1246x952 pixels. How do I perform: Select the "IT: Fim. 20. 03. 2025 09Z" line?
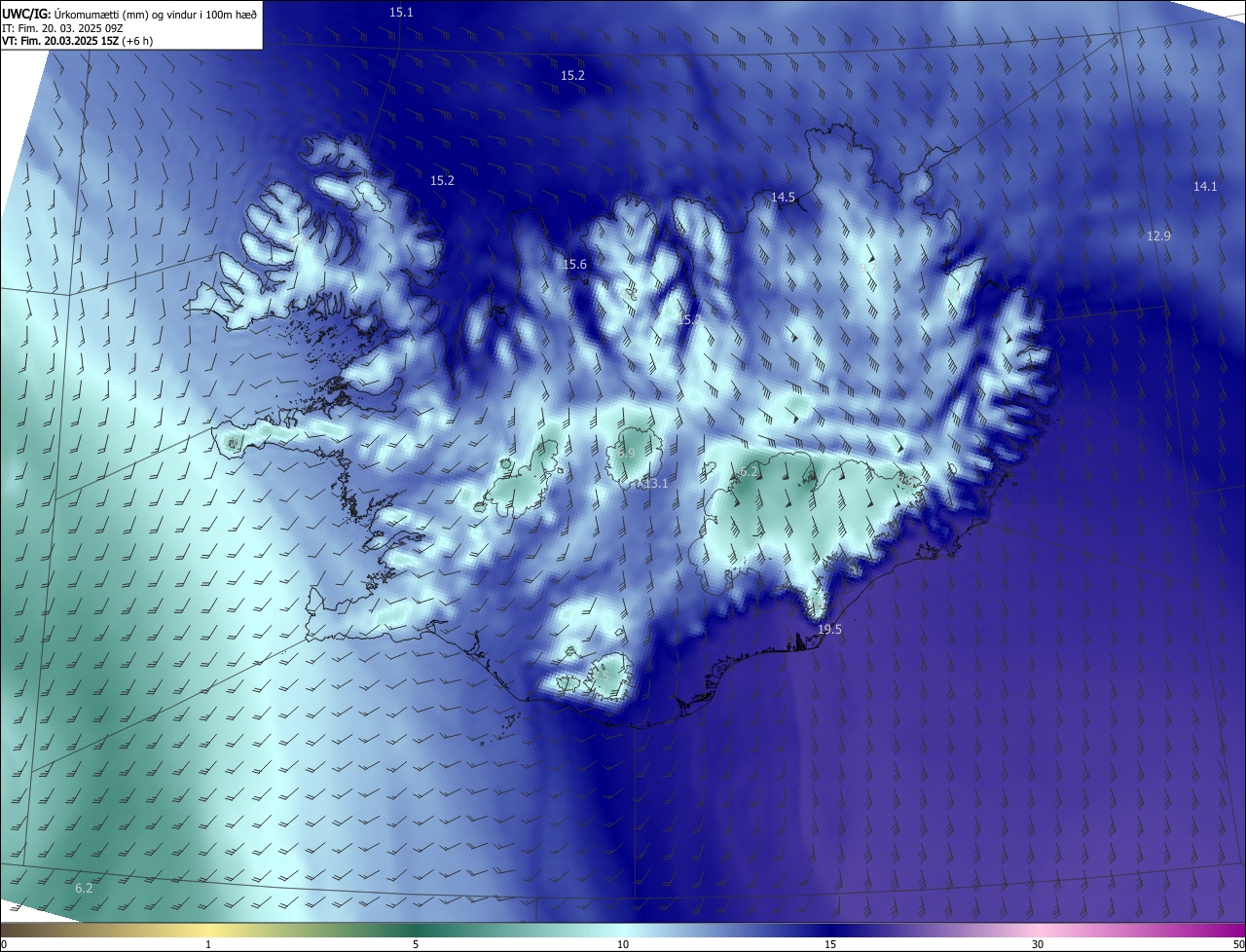62,27
